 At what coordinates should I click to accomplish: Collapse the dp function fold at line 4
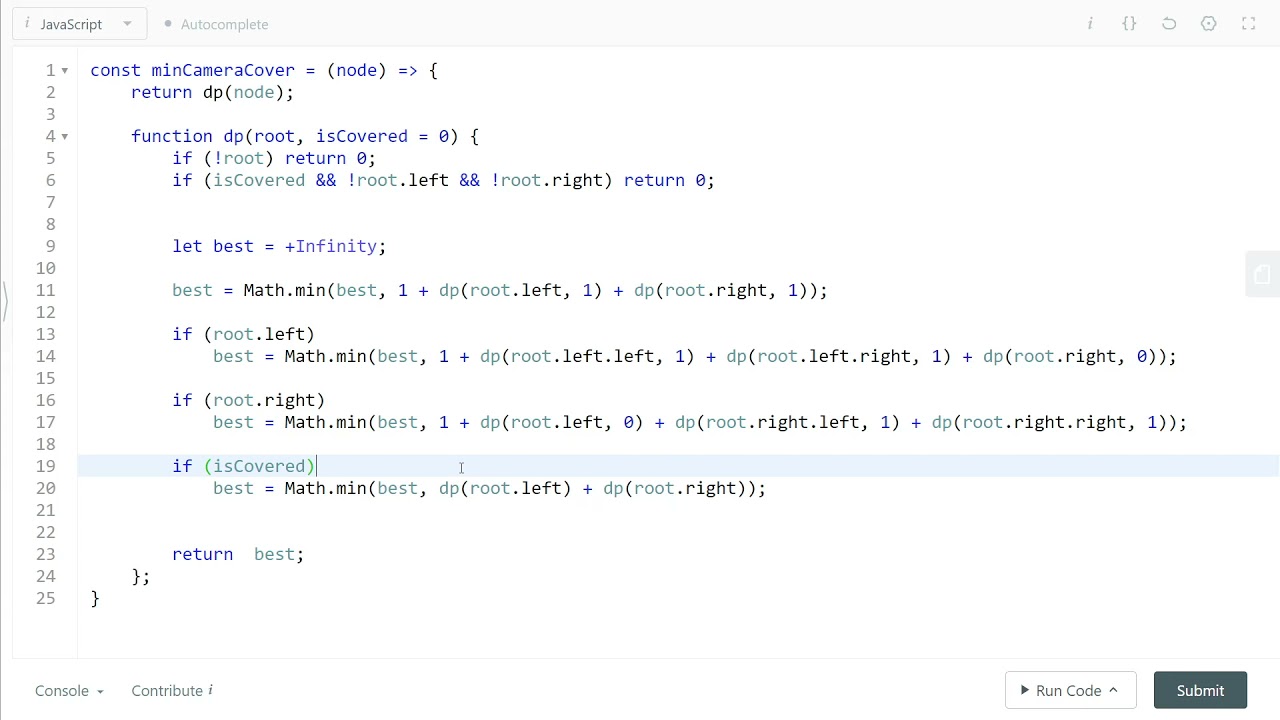coord(65,136)
